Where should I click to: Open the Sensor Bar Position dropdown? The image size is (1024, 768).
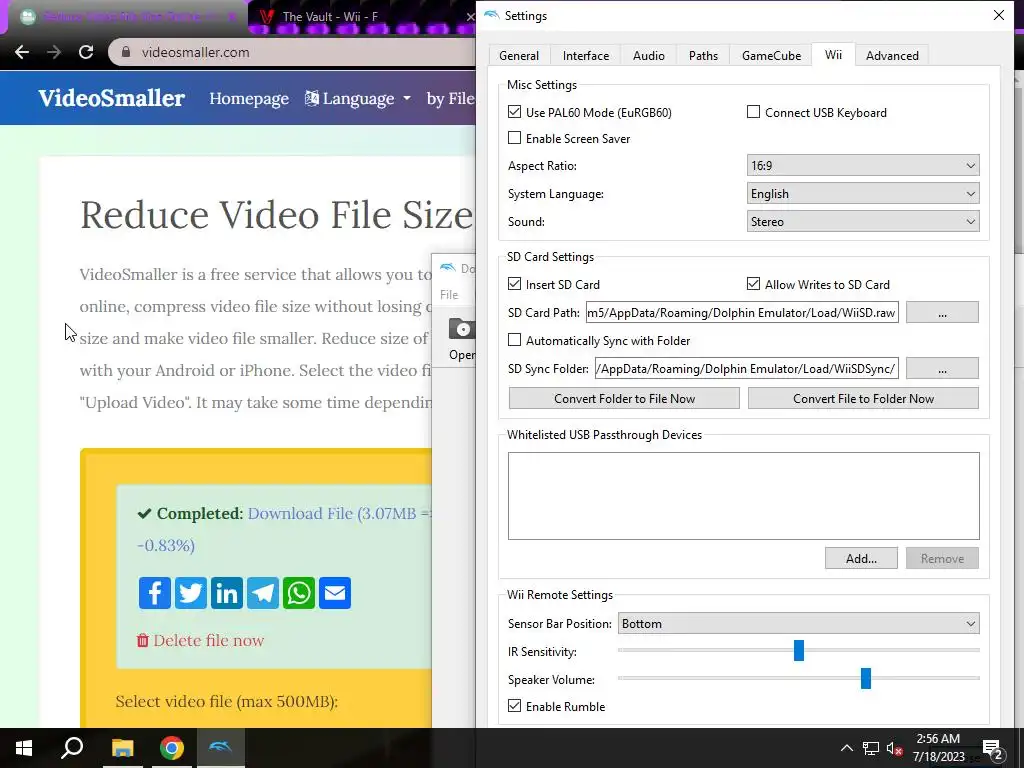[x=798, y=624]
